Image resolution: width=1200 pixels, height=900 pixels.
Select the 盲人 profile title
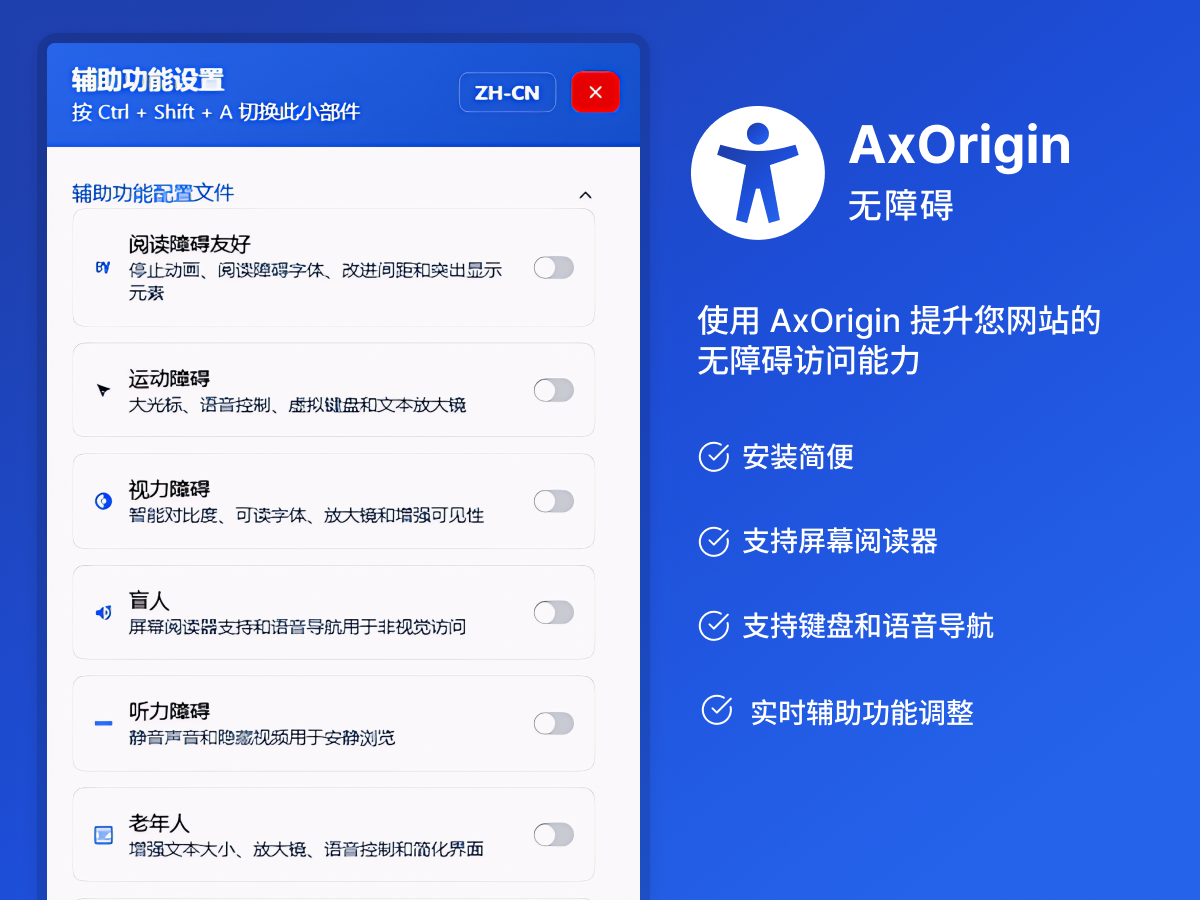pos(149,601)
